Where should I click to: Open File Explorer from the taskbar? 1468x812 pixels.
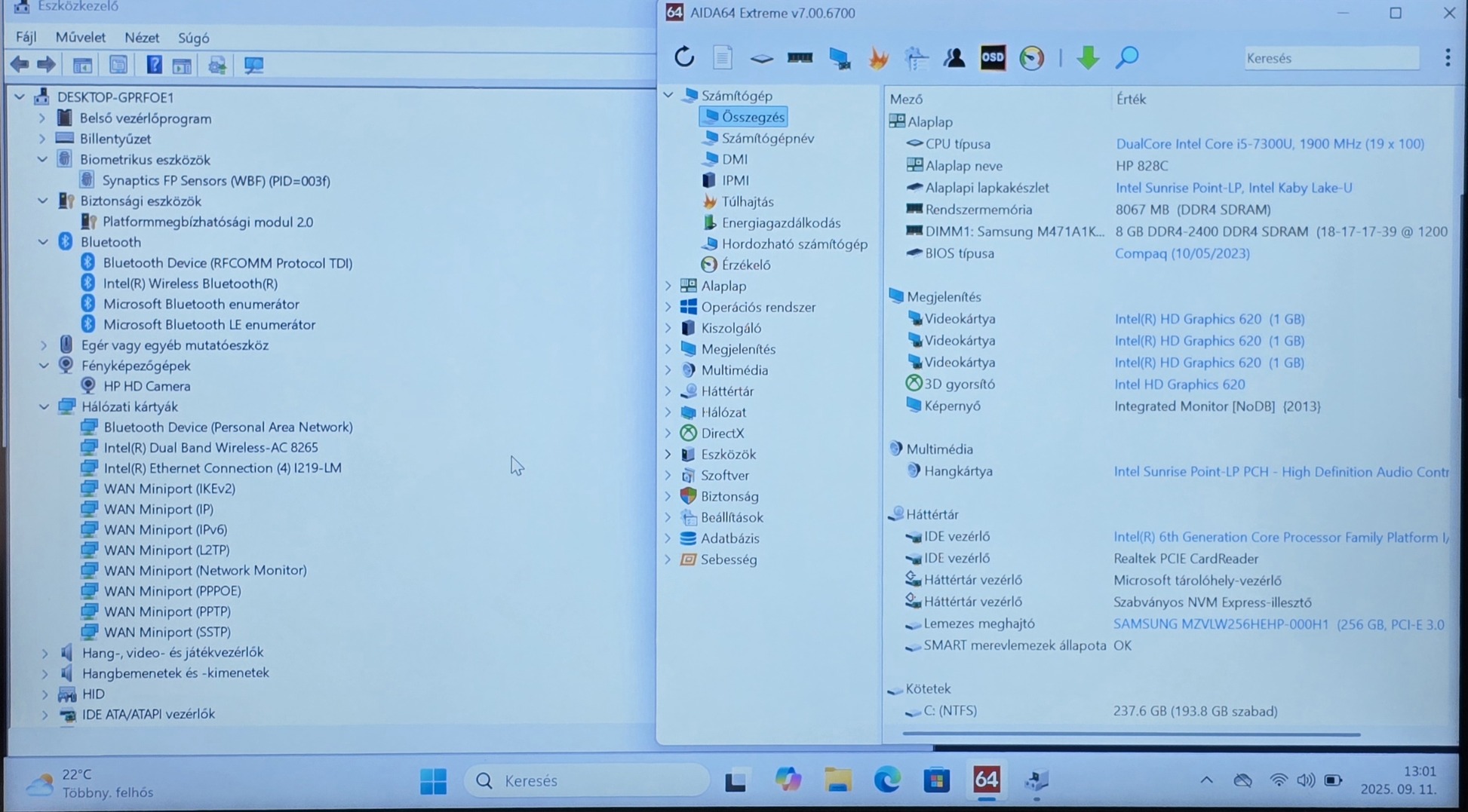coord(838,780)
